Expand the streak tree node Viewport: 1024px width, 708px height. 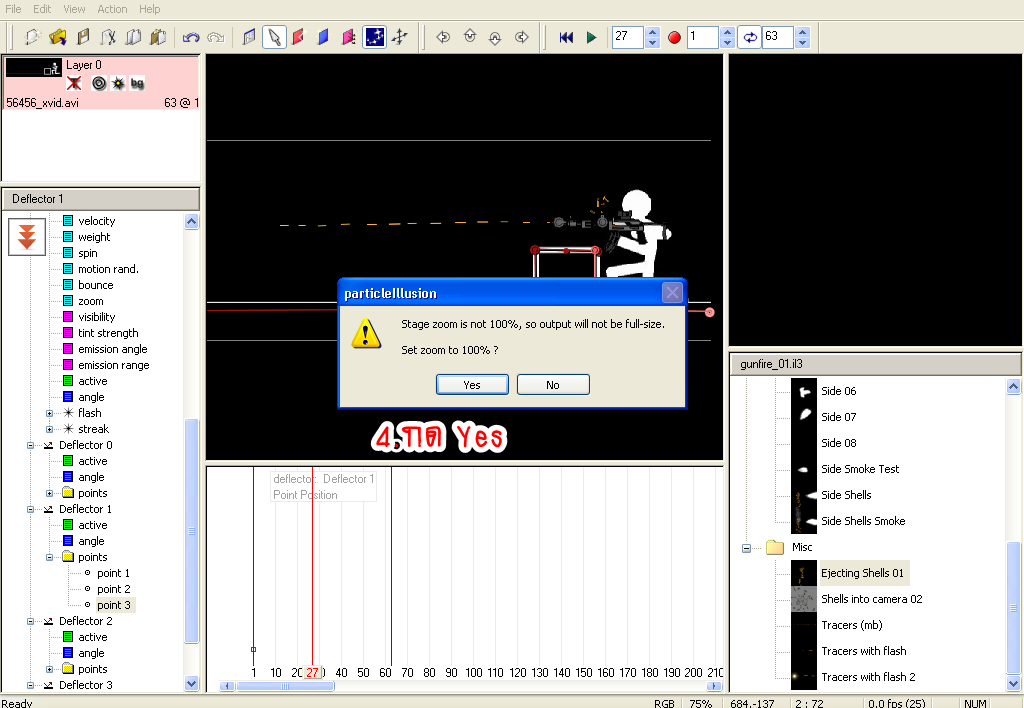[x=49, y=430]
